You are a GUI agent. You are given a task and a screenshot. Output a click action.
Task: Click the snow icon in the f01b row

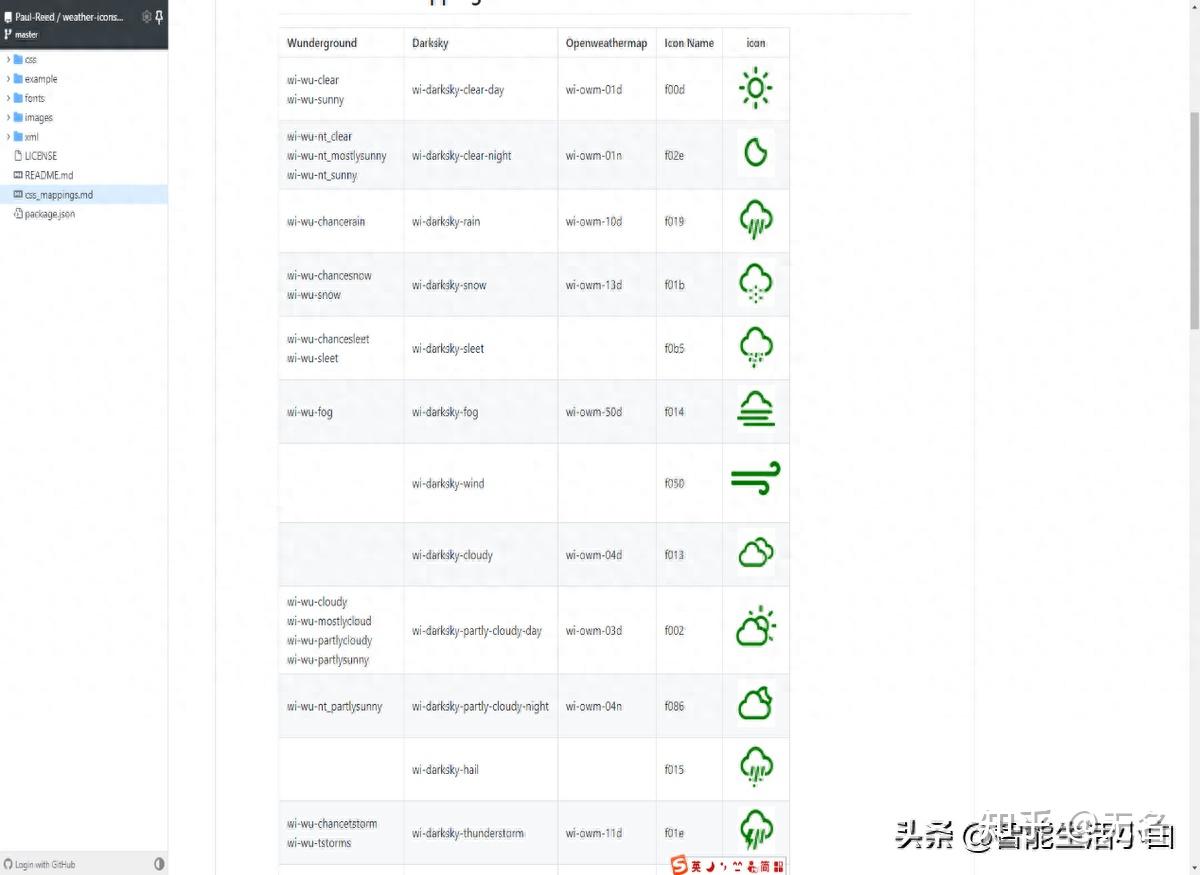pyautogui.click(x=756, y=284)
